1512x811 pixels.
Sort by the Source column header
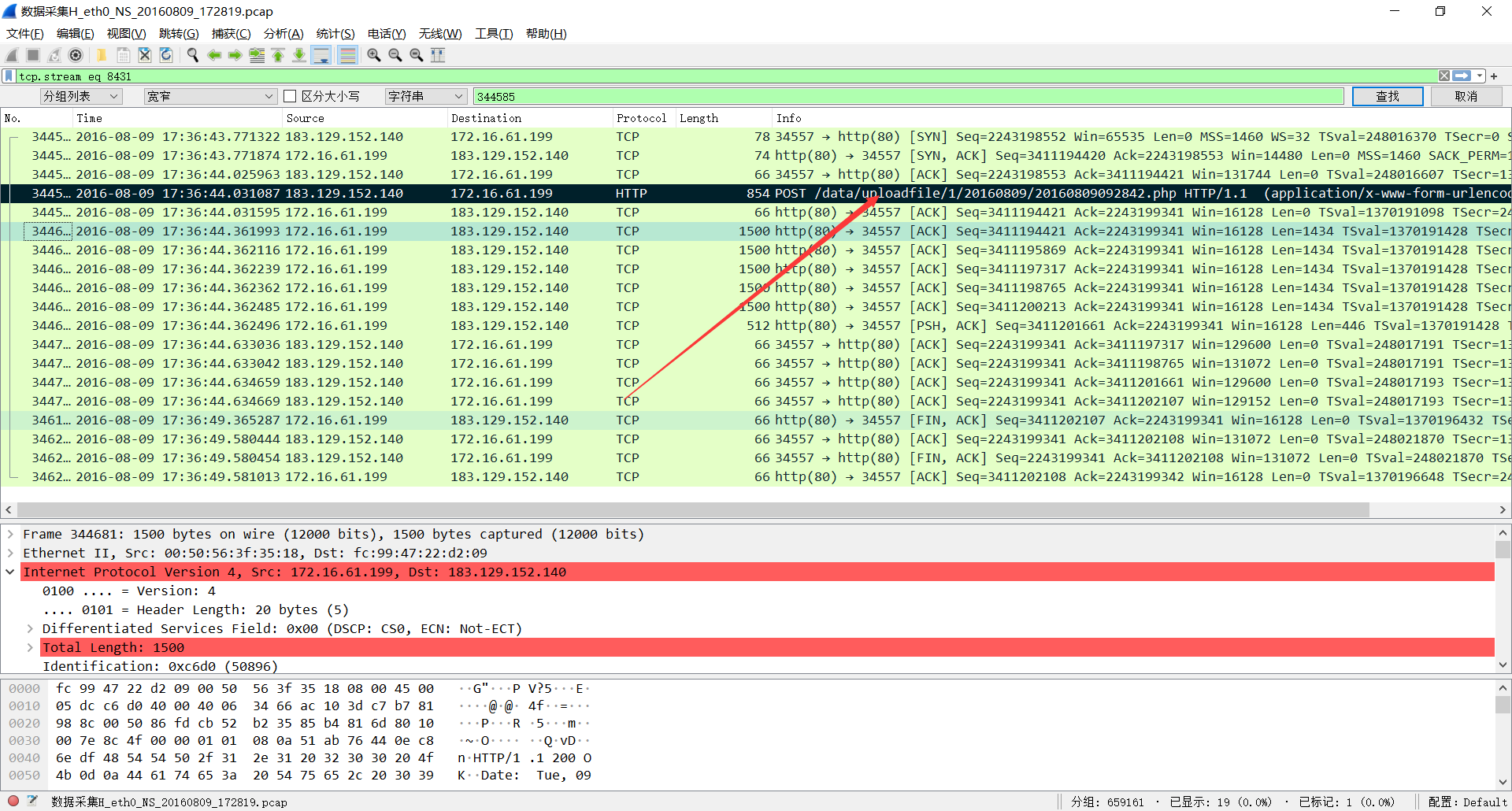click(x=365, y=118)
